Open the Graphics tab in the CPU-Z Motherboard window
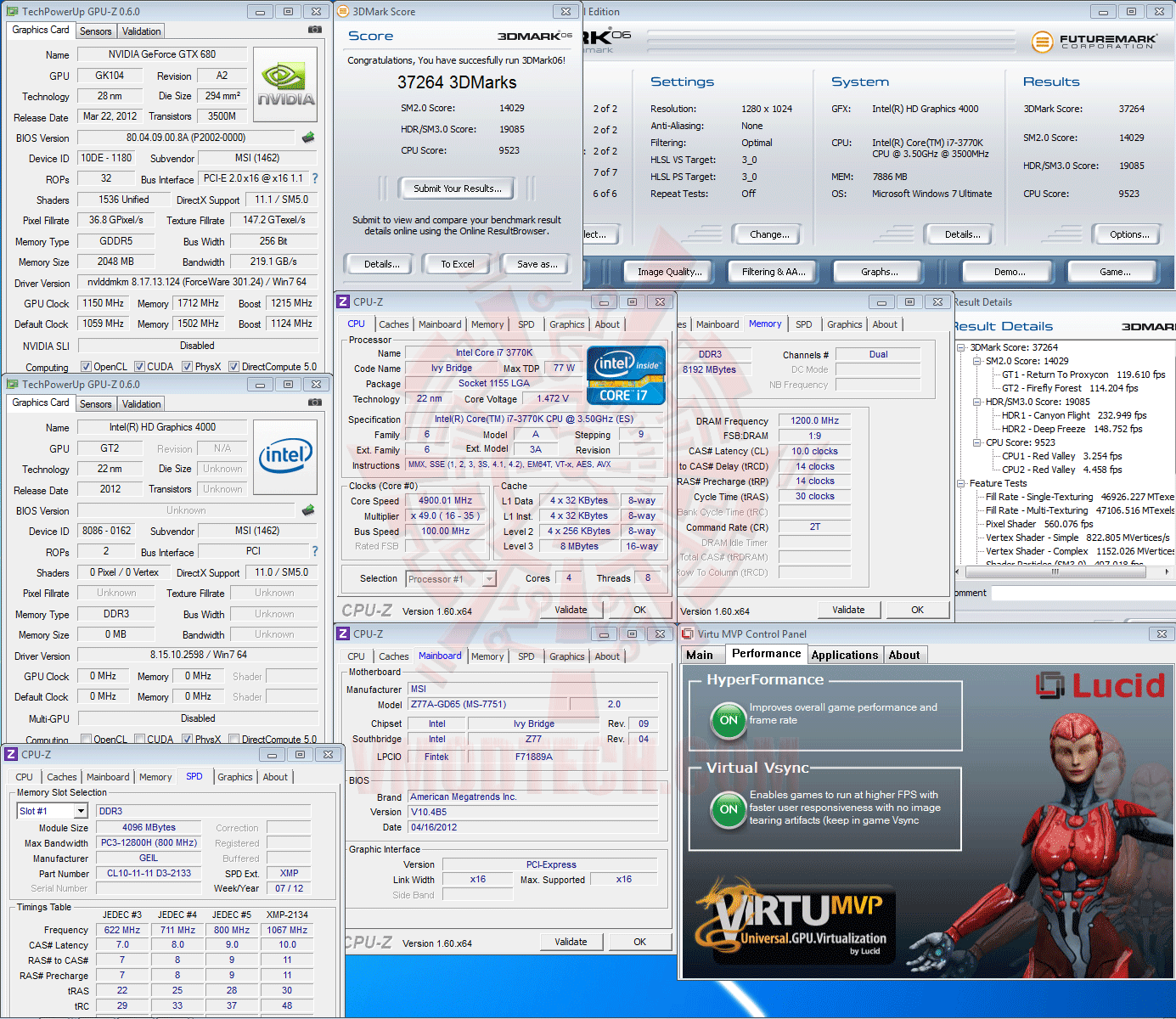 click(x=567, y=656)
